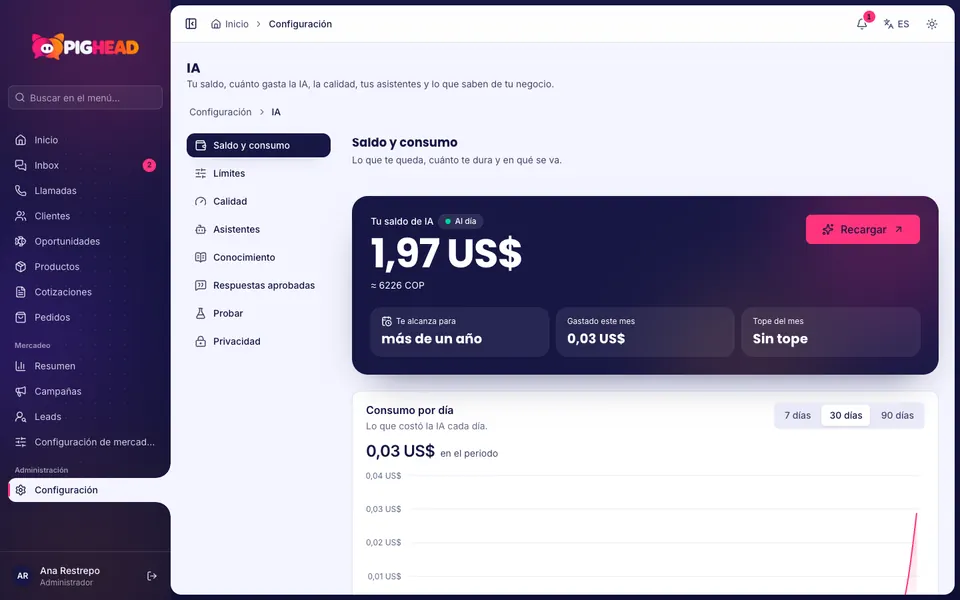Click the Clientes people icon
This screenshot has width=960, height=600.
20,216
